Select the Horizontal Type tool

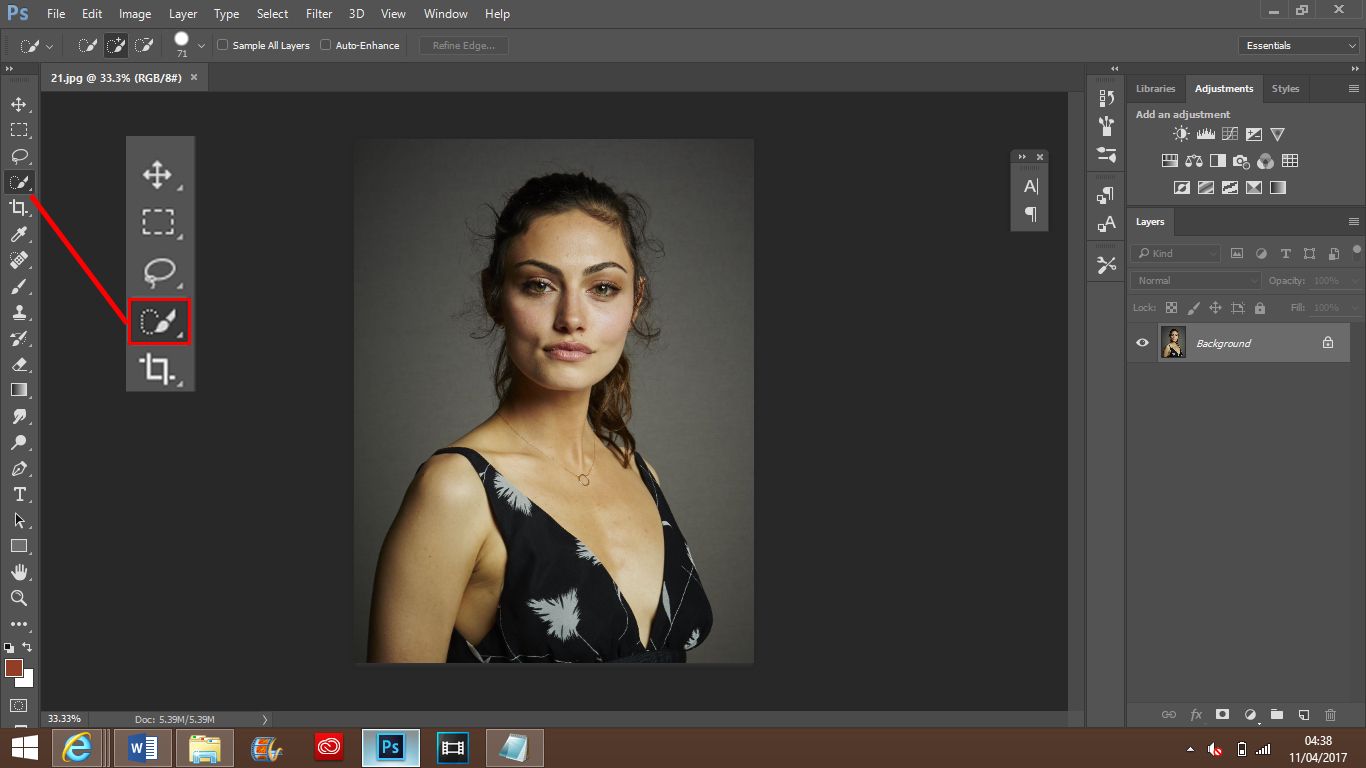(x=19, y=494)
